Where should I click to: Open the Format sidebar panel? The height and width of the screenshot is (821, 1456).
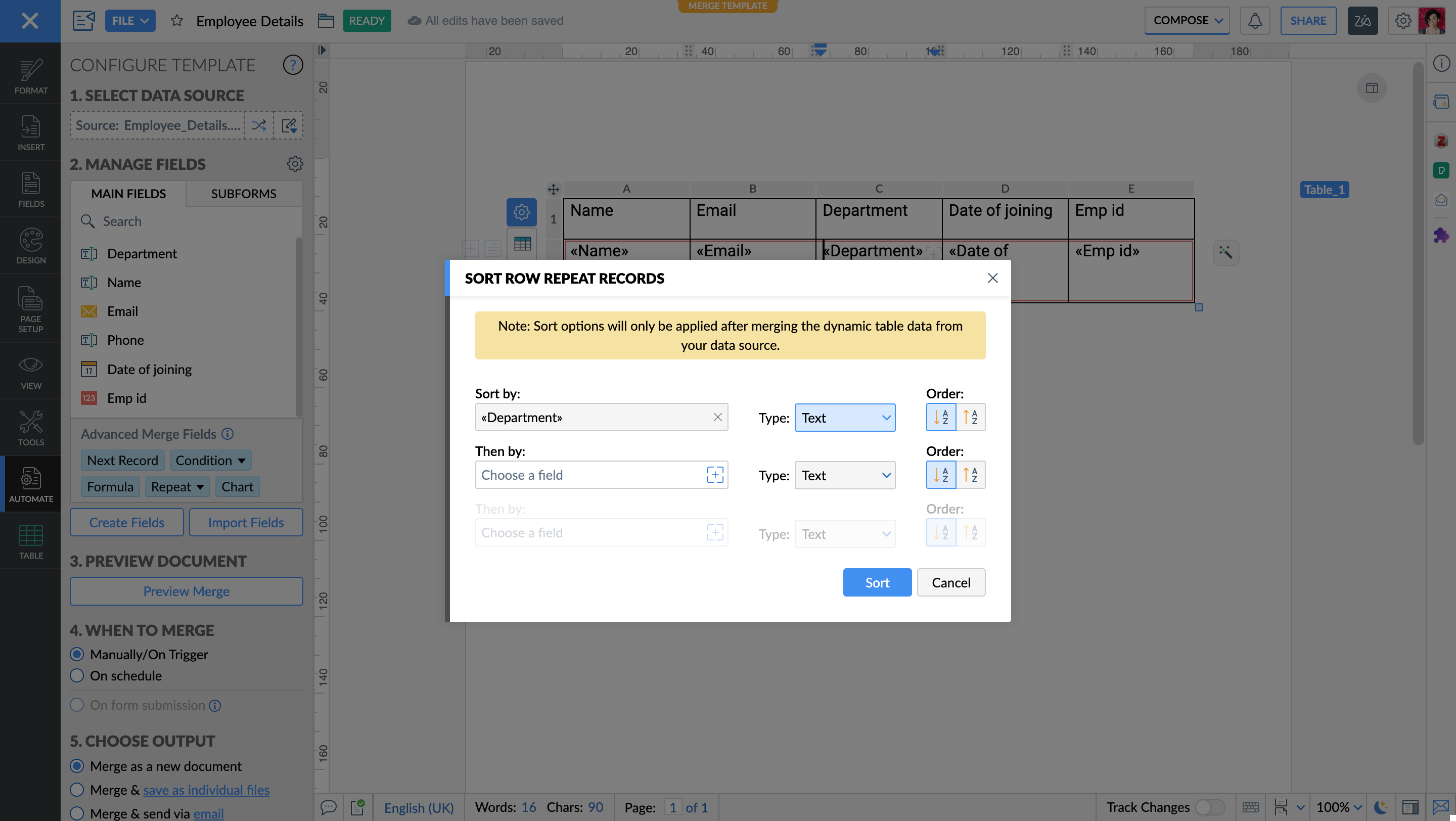click(x=30, y=76)
